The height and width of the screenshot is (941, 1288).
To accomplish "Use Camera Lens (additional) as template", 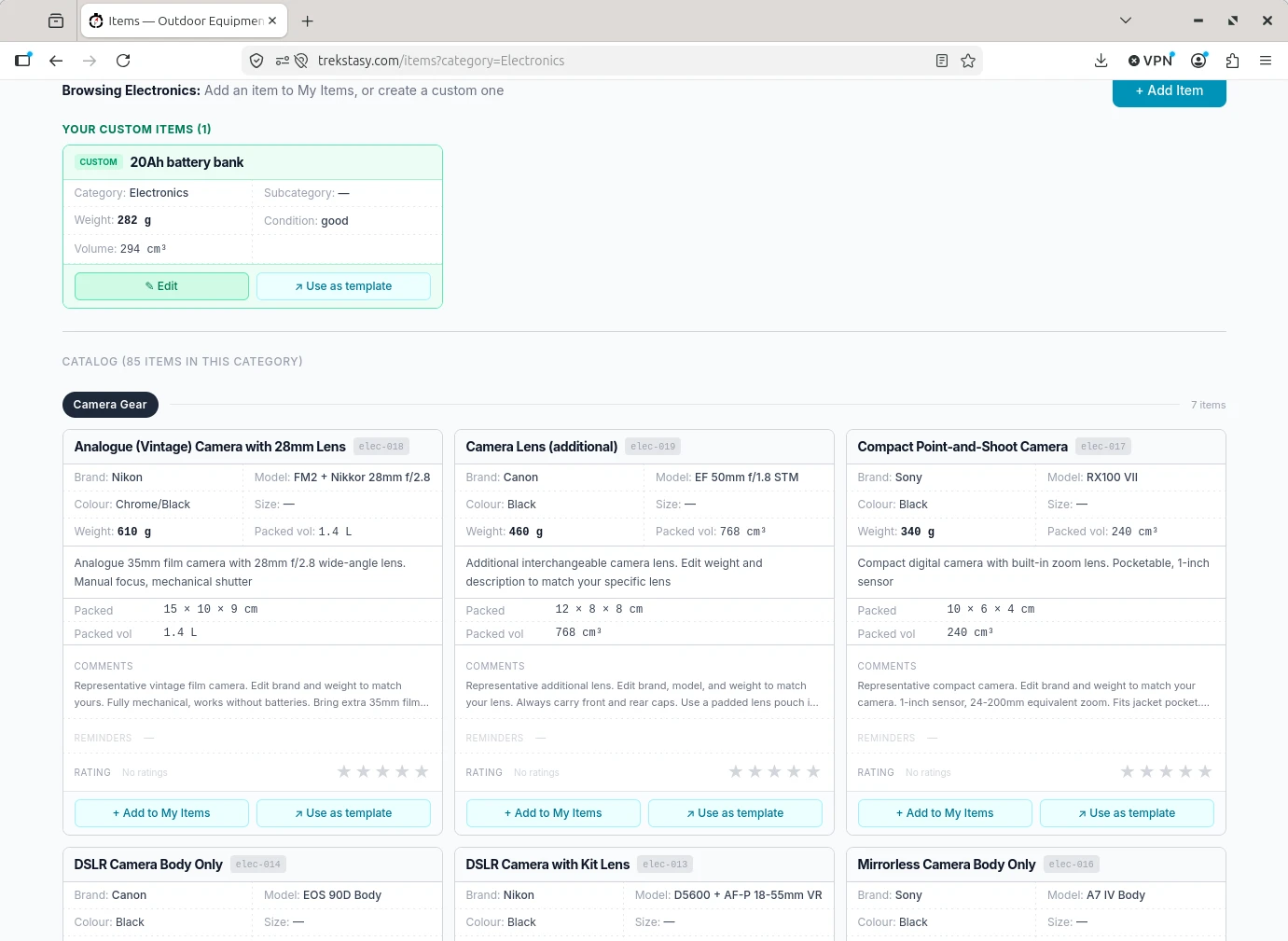I will tap(735, 813).
